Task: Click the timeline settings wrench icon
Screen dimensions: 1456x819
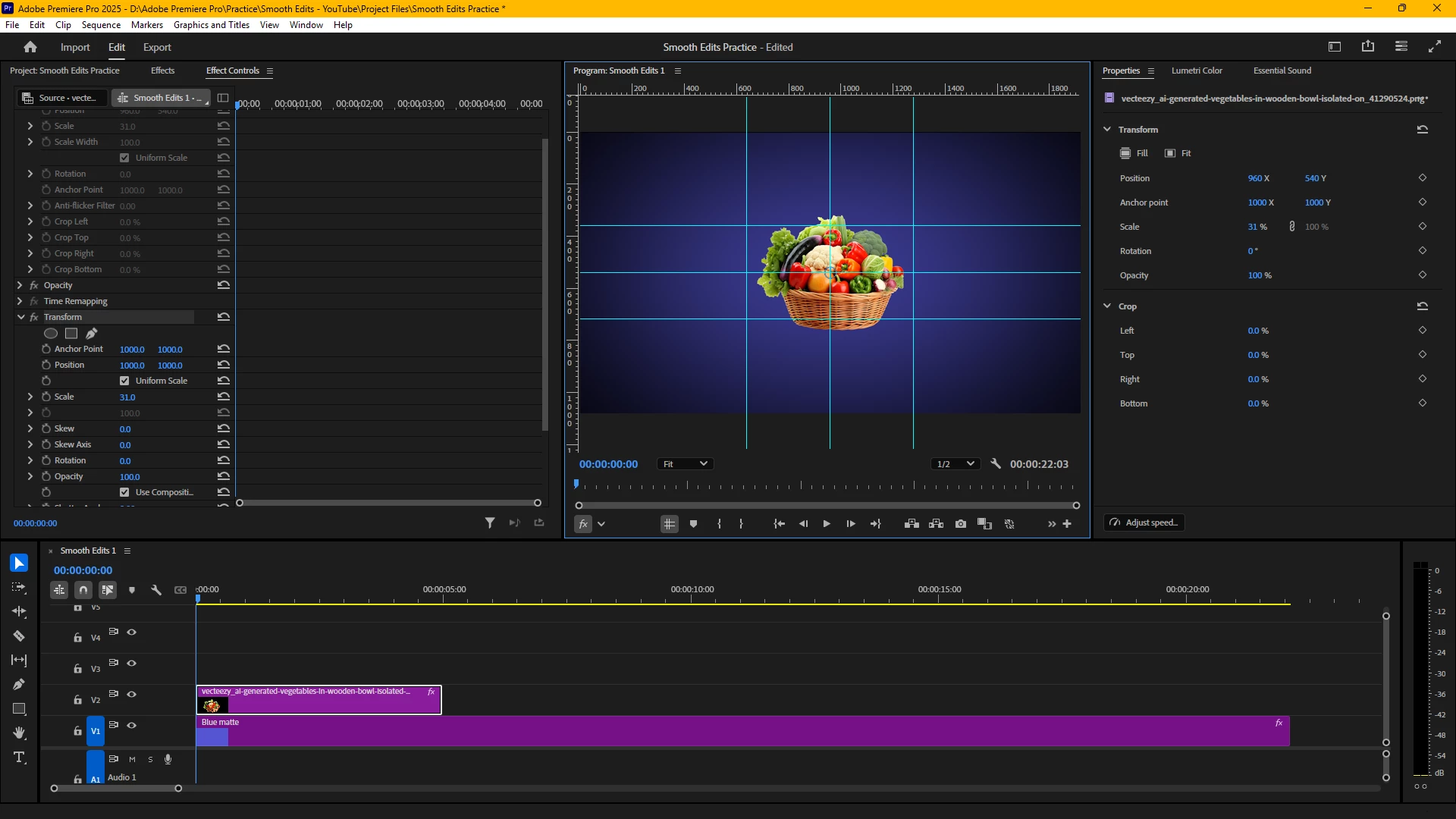Action: coord(156,589)
